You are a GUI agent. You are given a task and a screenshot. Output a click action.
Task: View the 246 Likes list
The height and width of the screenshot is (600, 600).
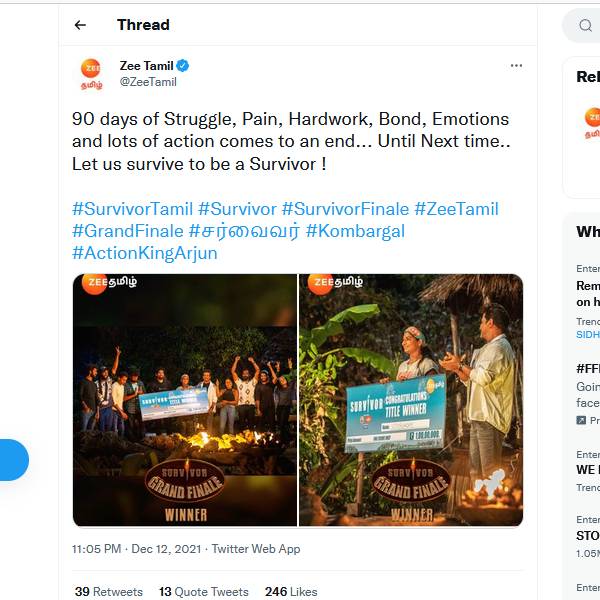click(x=291, y=592)
